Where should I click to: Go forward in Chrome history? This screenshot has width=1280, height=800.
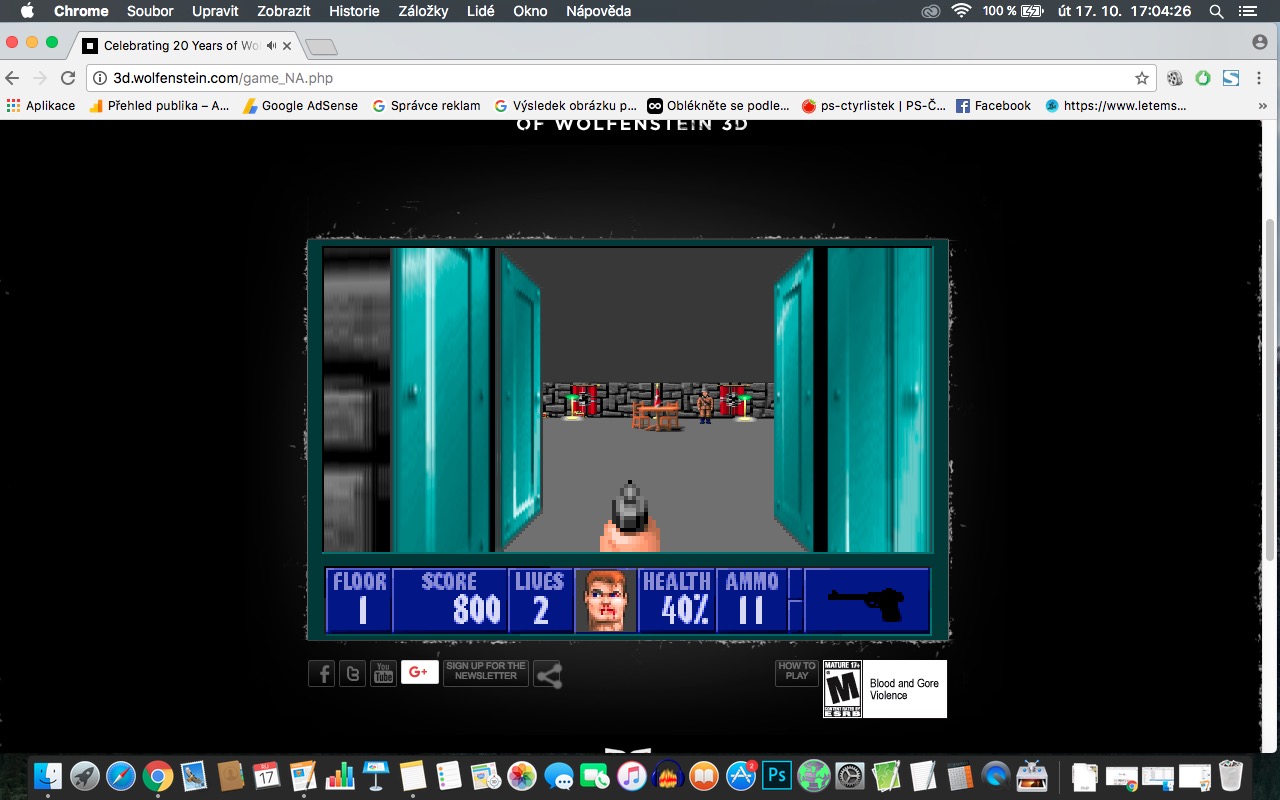[40, 78]
